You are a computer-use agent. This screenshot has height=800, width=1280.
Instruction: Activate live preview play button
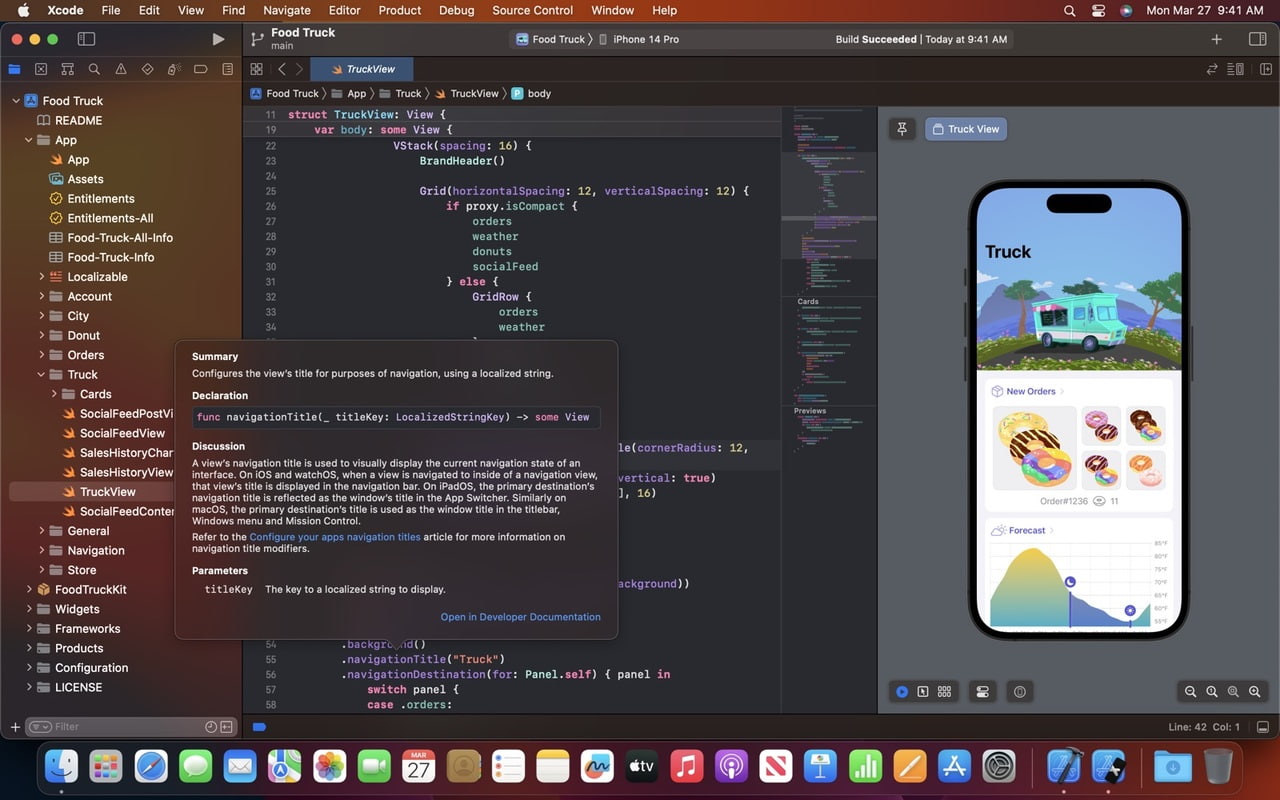coord(903,691)
